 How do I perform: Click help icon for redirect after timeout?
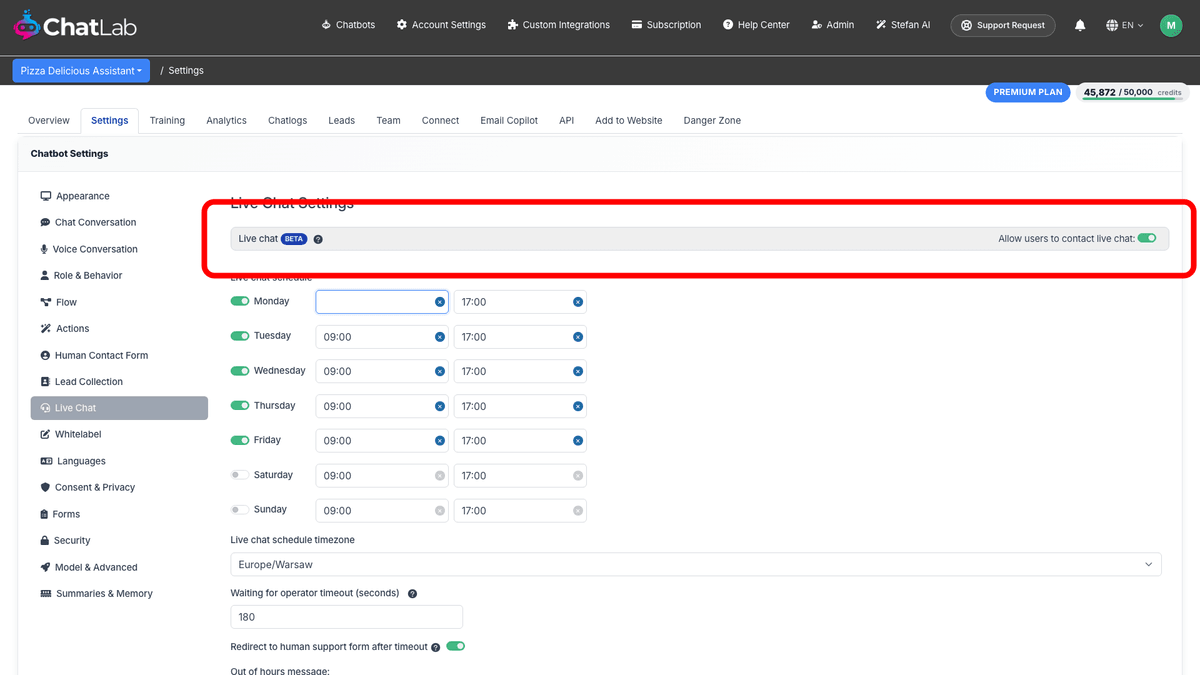click(436, 647)
